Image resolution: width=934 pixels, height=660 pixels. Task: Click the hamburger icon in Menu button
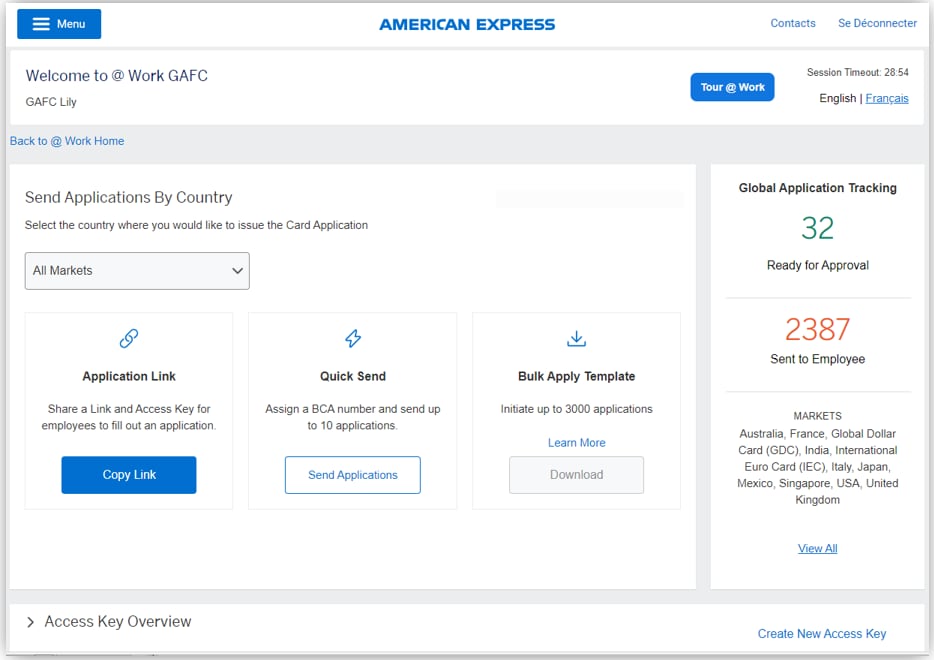coord(41,24)
